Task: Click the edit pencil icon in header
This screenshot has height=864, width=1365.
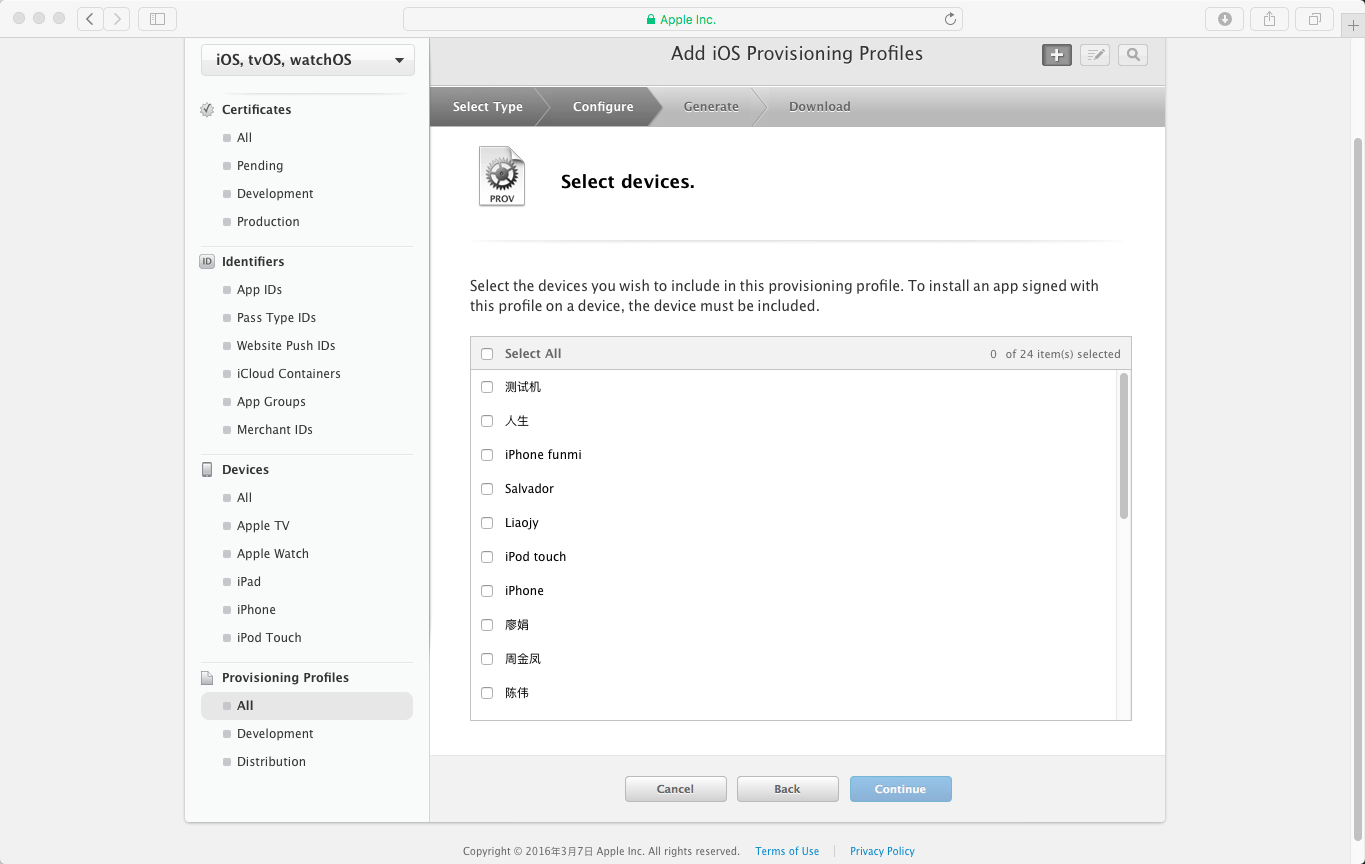Action: [1095, 55]
